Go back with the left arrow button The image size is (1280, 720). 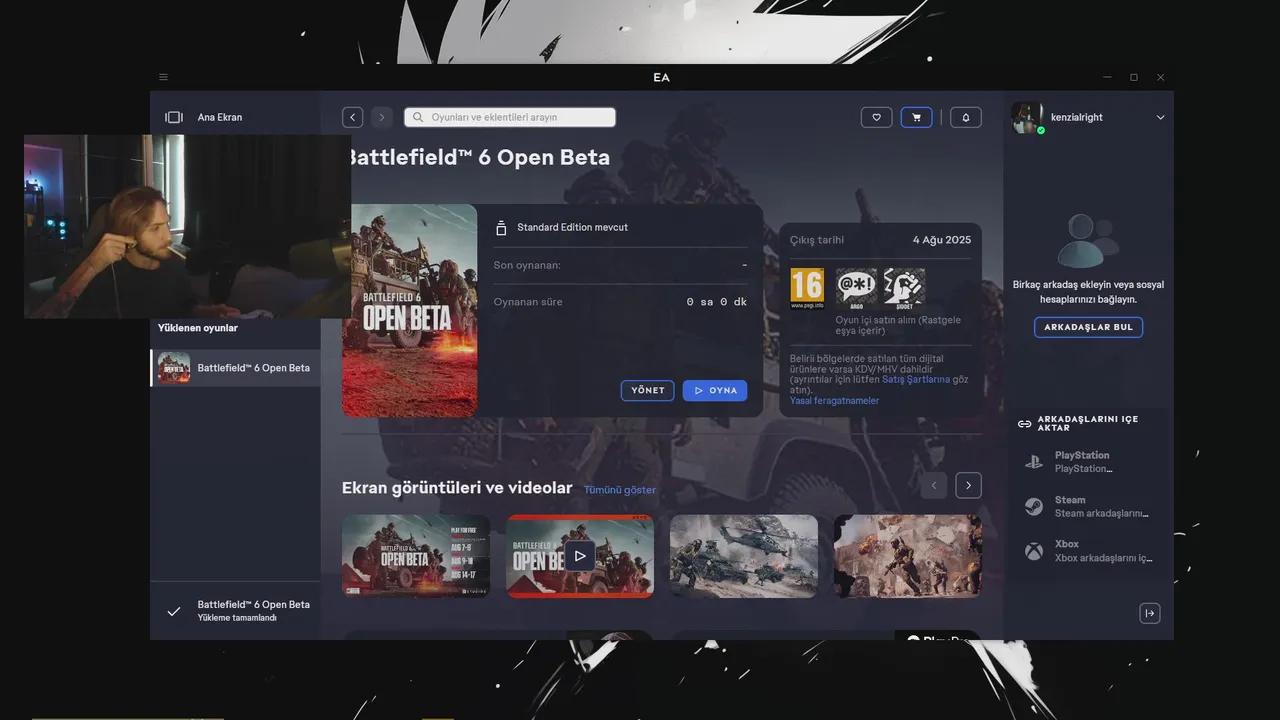tap(352, 117)
